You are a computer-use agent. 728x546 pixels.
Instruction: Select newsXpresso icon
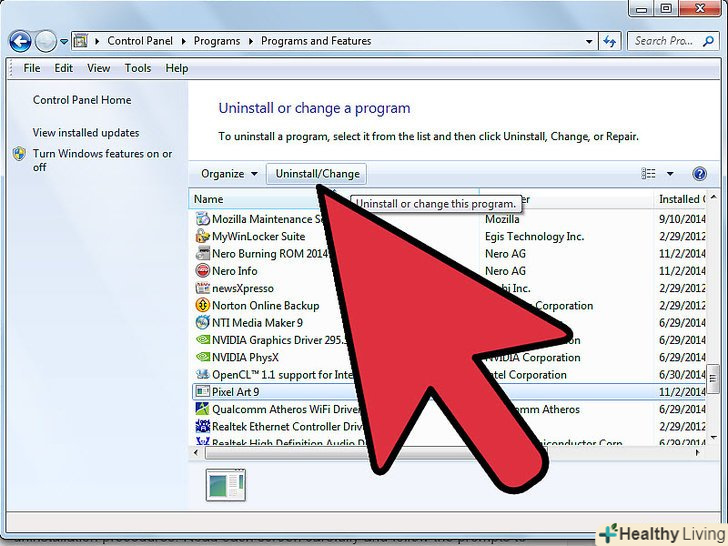[202, 288]
